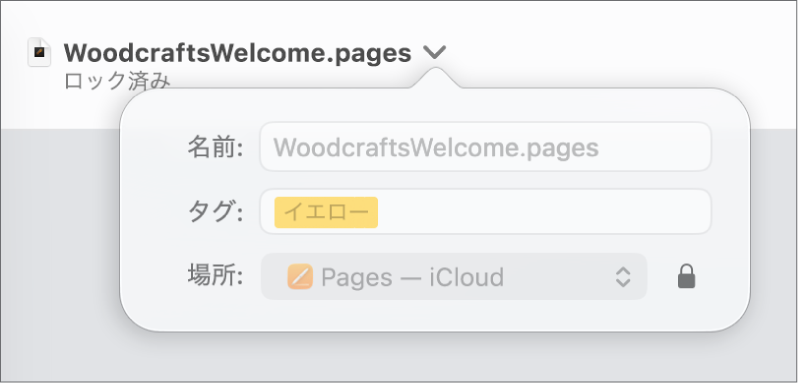798x383 pixels.
Task: Select the yellow イエロー tag chip
Action: [326, 212]
